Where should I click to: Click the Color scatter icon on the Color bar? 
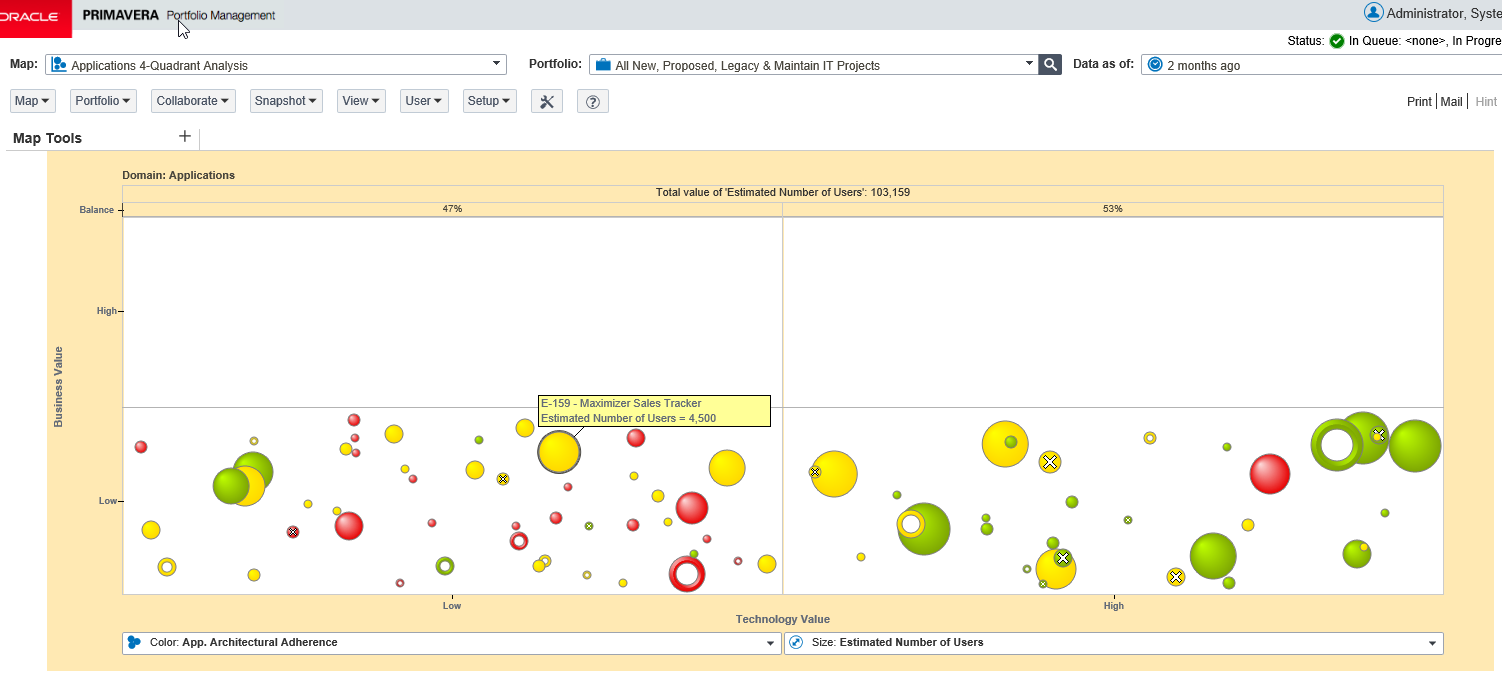[135, 643]
